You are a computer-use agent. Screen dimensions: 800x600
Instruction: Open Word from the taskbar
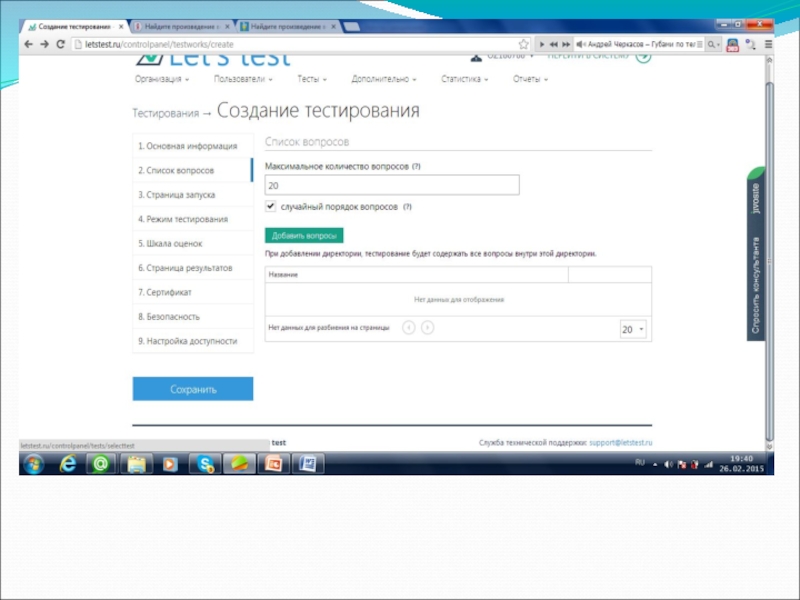click(308, 464)
